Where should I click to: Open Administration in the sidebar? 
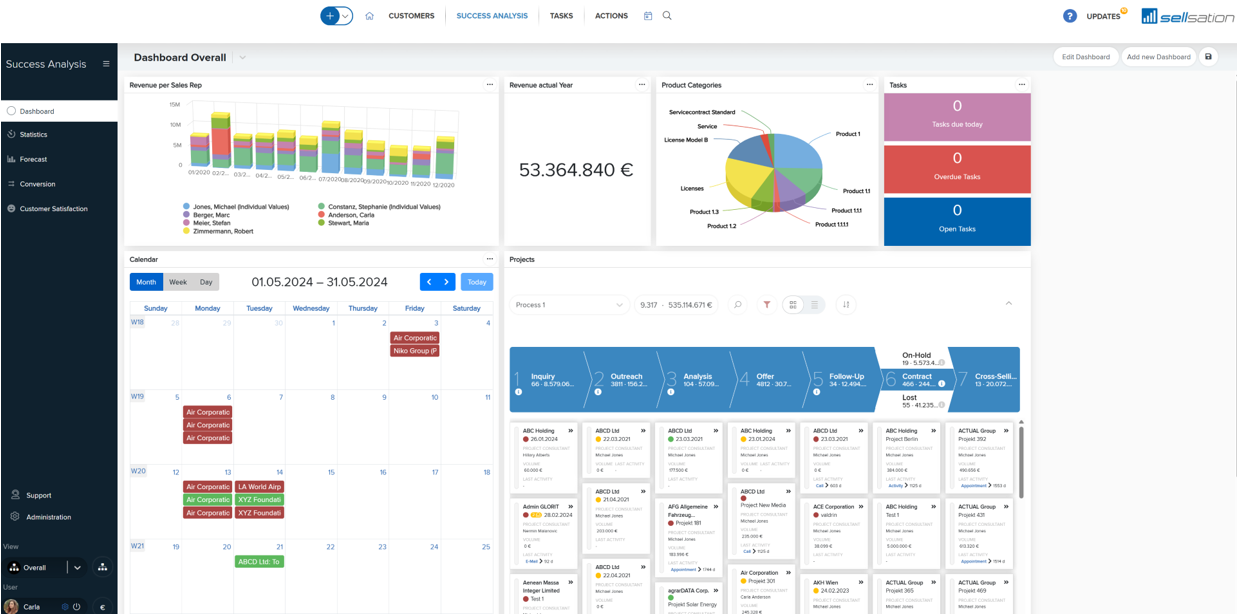(x=48, y=517)
